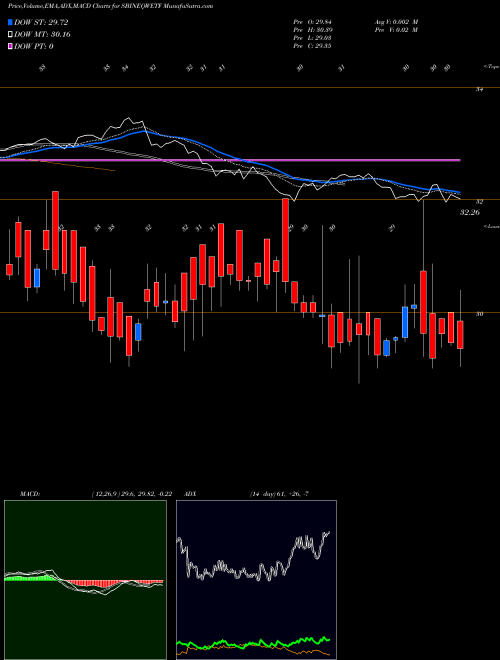Click the ADX (14 day) parameter values
500x660 pixels.
[x=279, y=494]
